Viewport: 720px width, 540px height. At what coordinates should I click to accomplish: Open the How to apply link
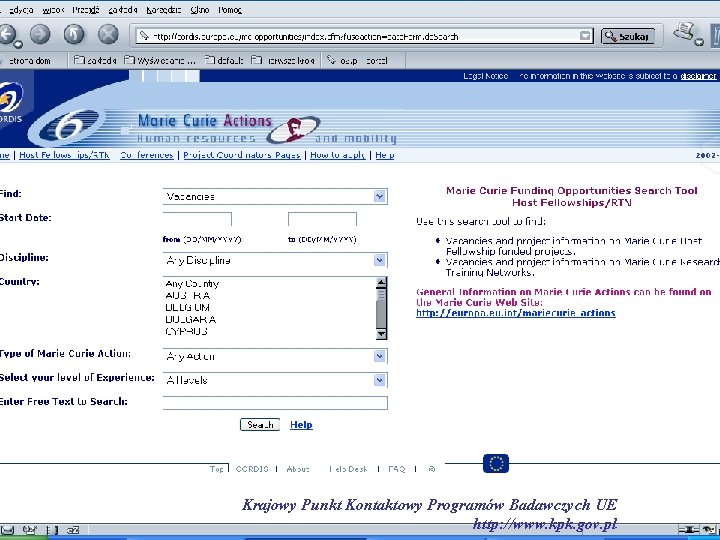(x=338, y=155)
